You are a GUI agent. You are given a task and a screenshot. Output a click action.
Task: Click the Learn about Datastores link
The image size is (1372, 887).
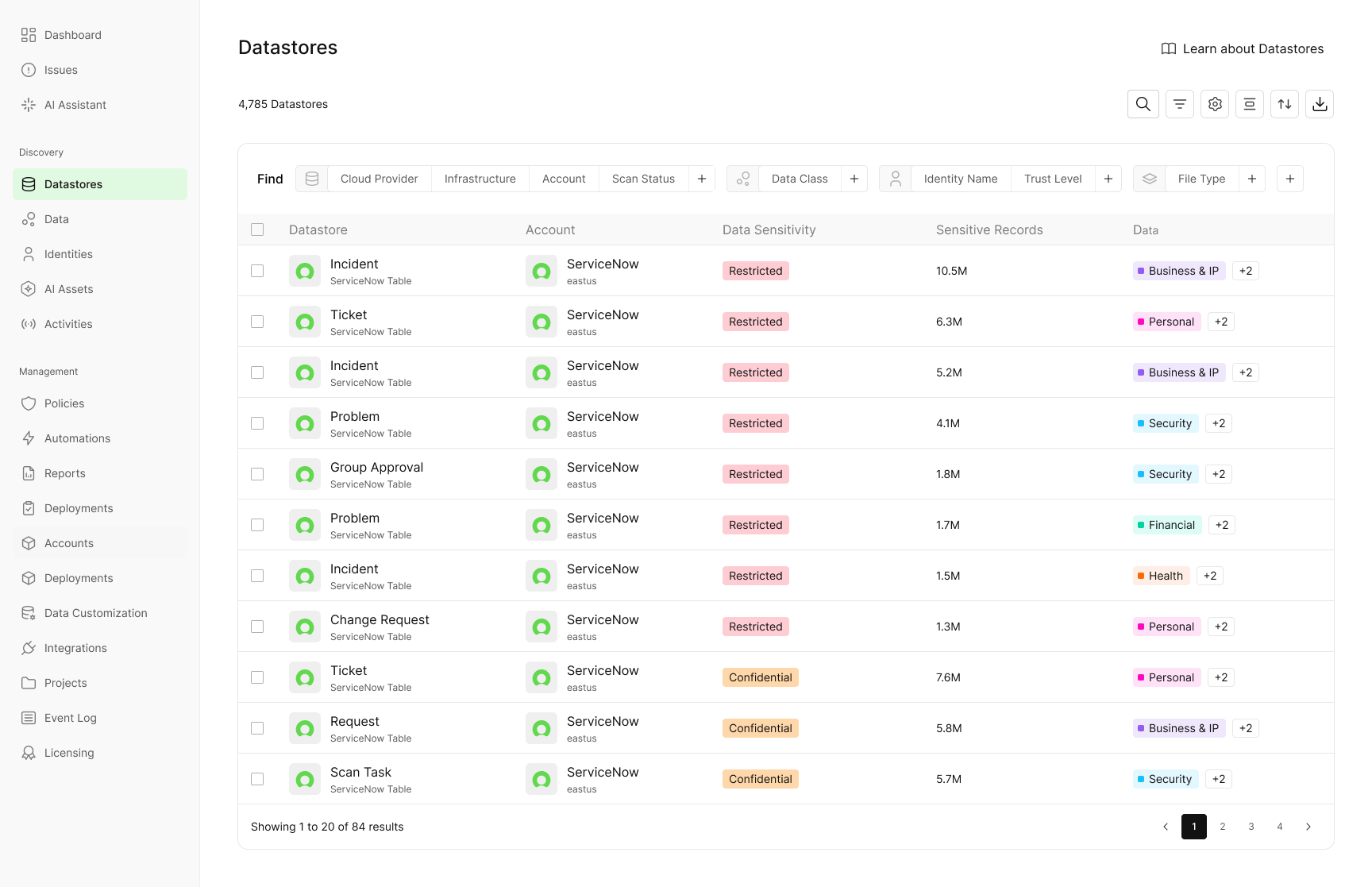1243,48
